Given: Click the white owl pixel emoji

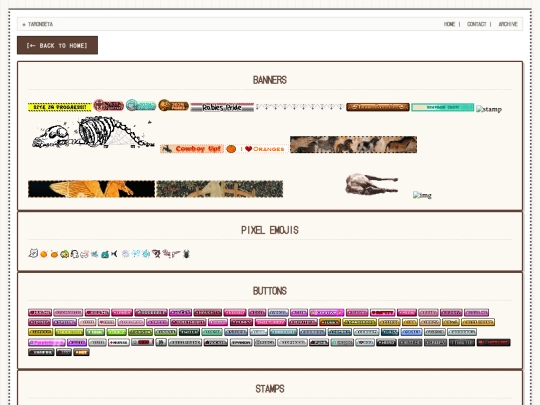Looking at the screenshot, I should pyautogui.click(x=33, y=253).
